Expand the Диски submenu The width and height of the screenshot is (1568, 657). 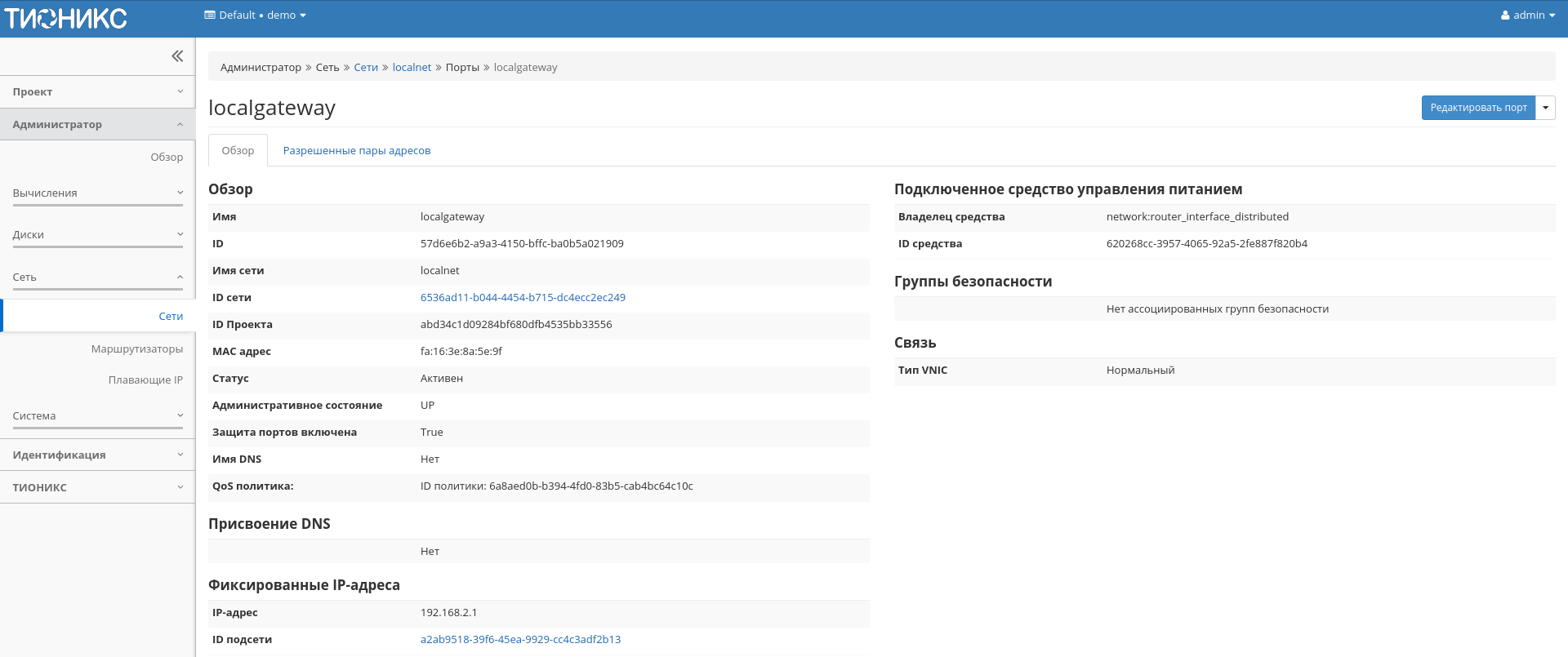point(97,235)
